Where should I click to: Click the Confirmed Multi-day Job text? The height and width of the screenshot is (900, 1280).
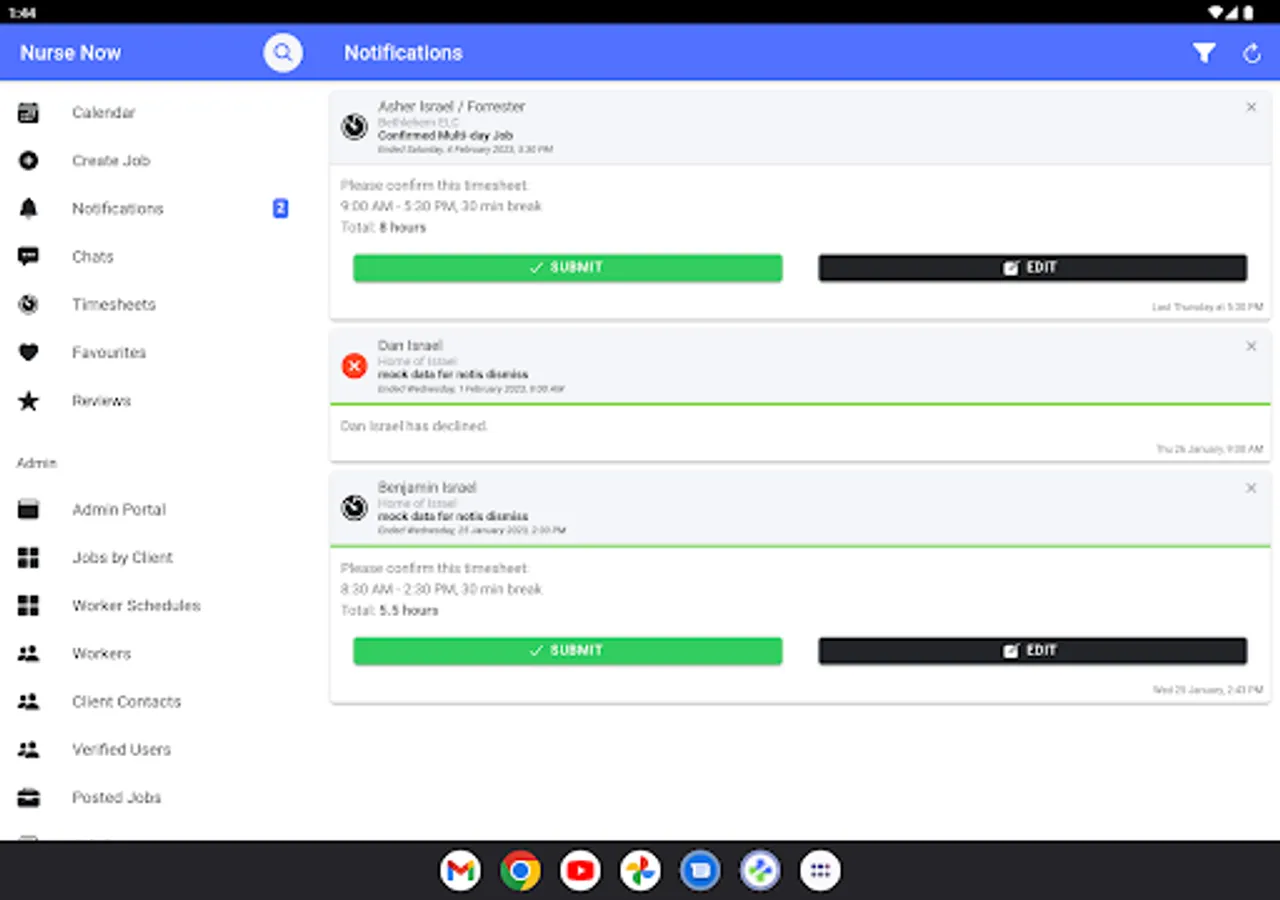click(445, 136)
